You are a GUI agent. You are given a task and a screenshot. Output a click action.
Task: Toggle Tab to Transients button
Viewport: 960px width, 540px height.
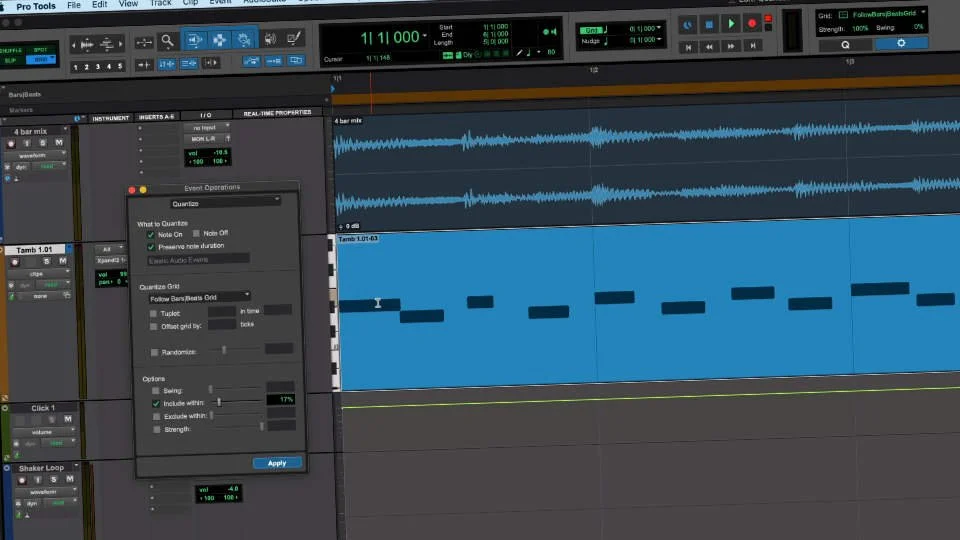(x=144, y=64)
